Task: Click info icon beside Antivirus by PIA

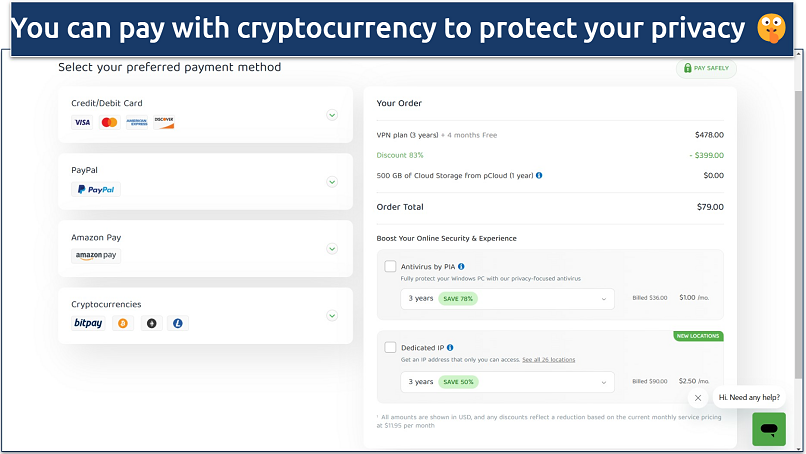Action: (x=461, y=266)
